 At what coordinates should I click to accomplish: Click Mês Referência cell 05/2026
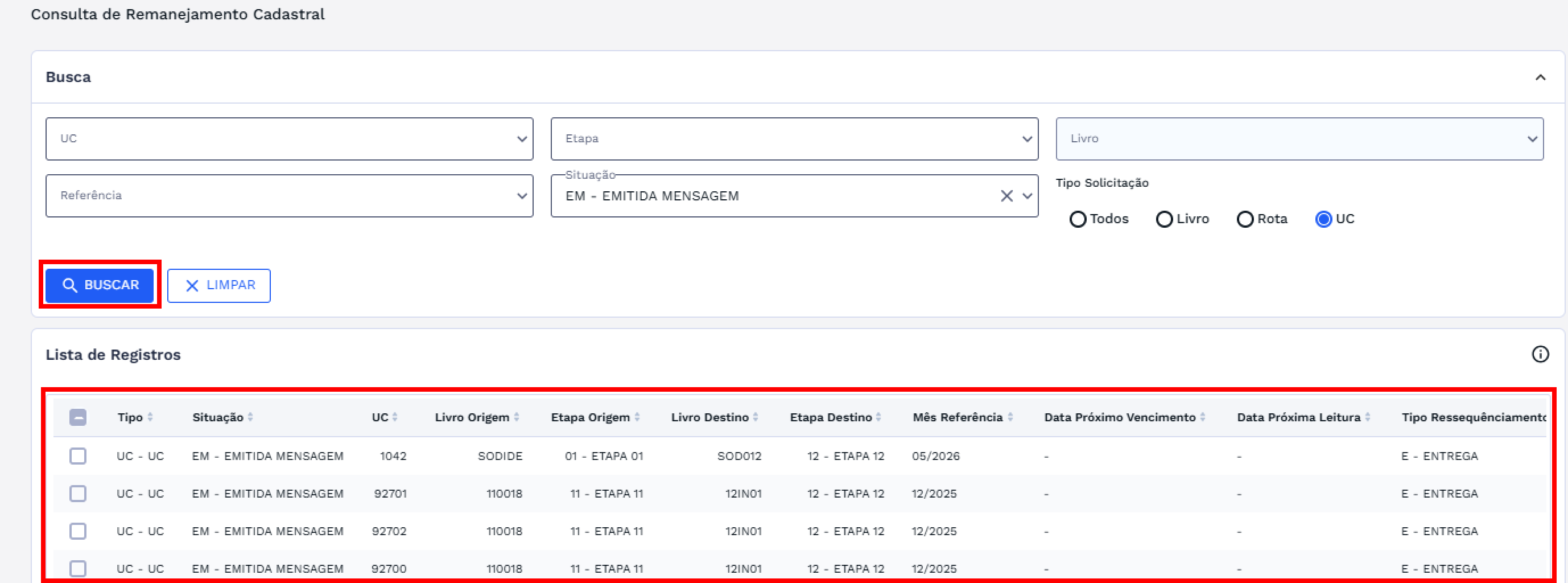(936, 455)
